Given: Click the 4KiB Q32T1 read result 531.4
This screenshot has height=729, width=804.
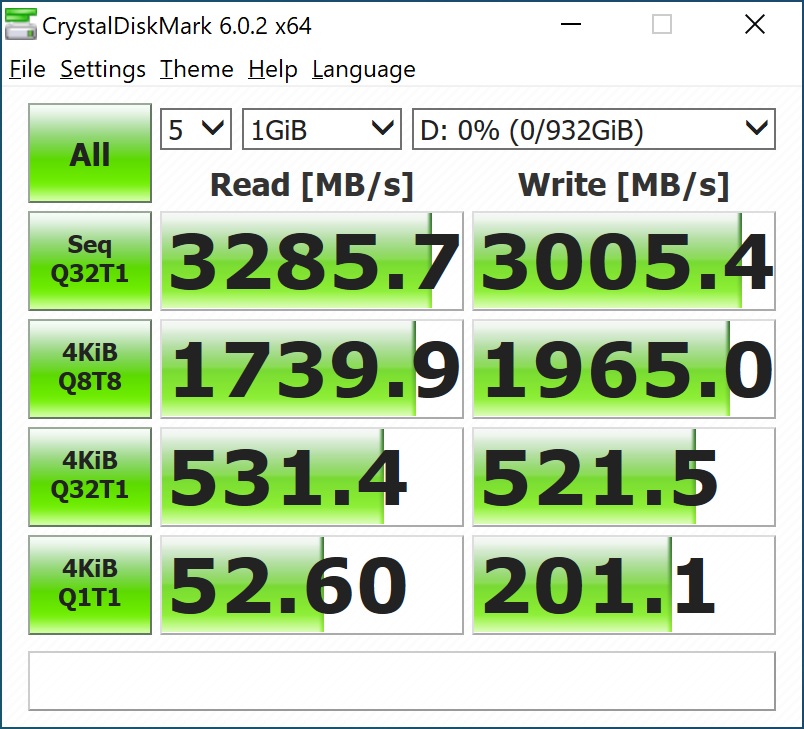Looking at the screenshot, I should coord(312,477).
